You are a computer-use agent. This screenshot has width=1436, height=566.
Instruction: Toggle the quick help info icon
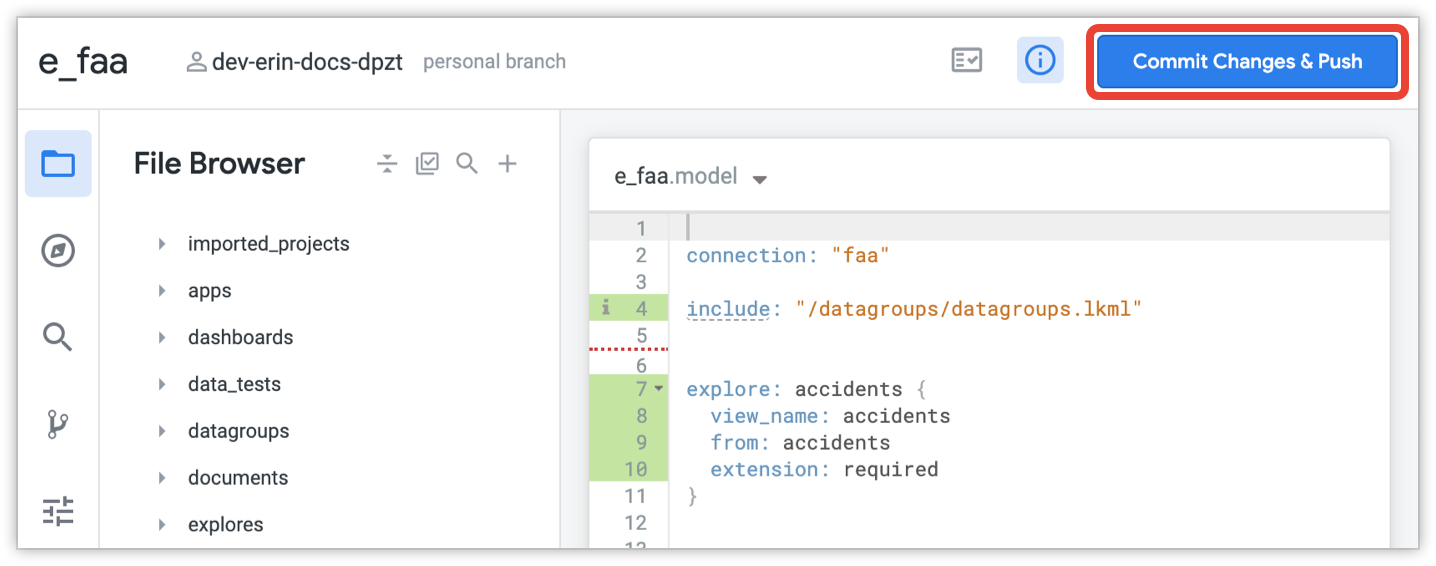click(x=1040, y=61)
